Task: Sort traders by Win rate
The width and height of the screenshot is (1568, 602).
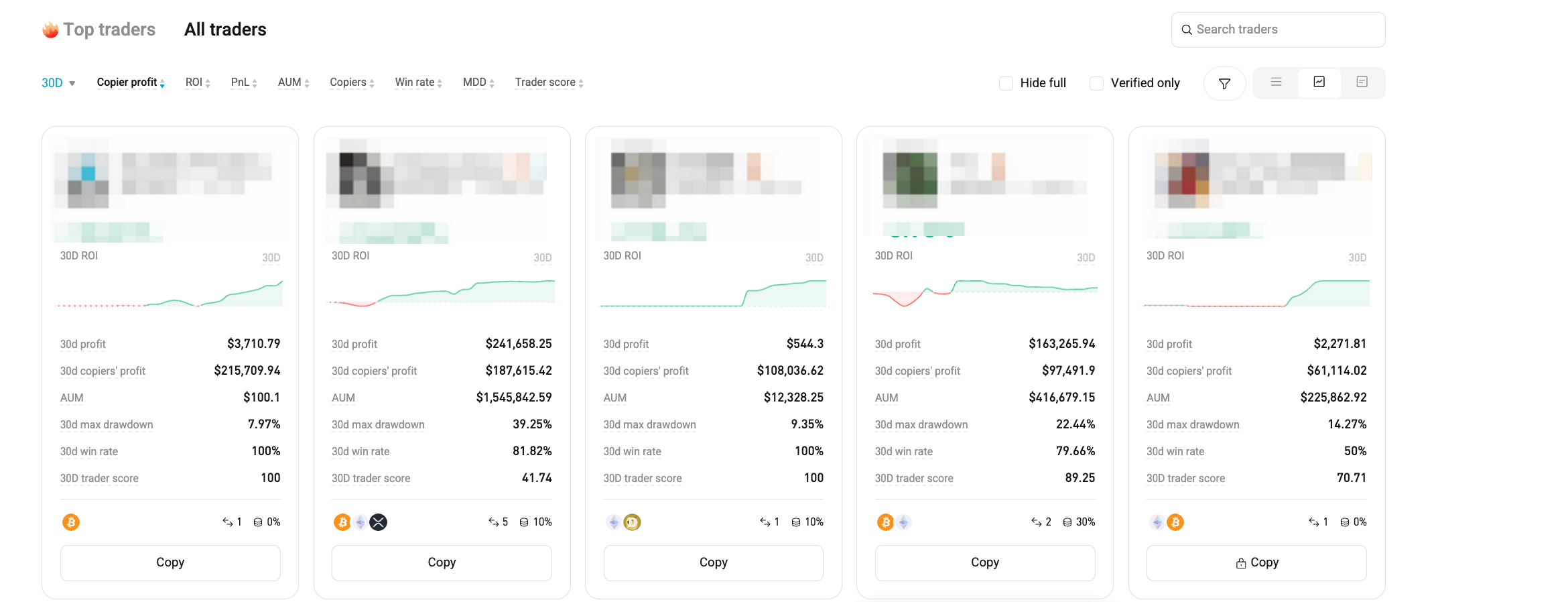Action: (x=414, y=82)
